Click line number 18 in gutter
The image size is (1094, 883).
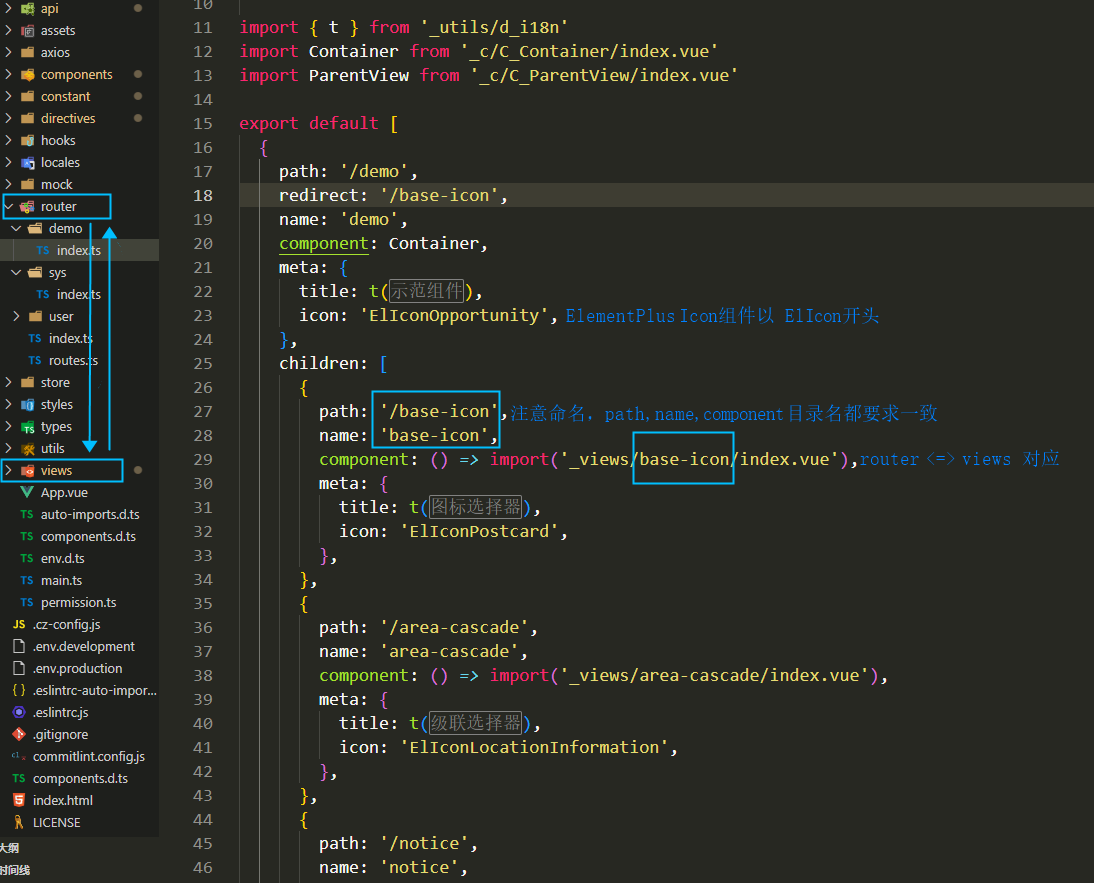(203, 196)
